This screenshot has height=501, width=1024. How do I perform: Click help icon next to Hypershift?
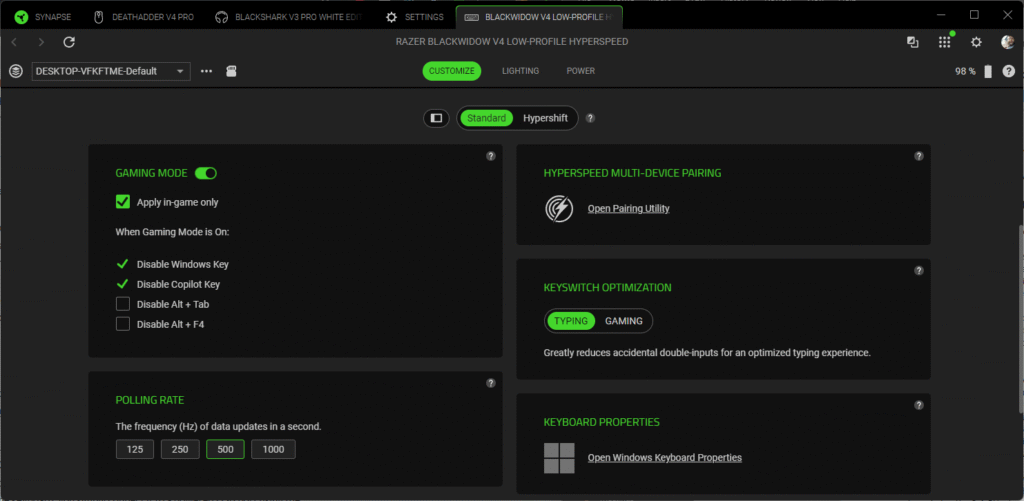(x=590, y=118)
